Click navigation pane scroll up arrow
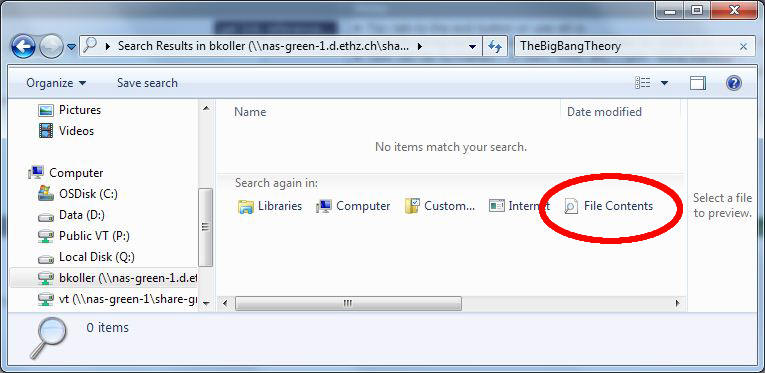 coord(206,108)
